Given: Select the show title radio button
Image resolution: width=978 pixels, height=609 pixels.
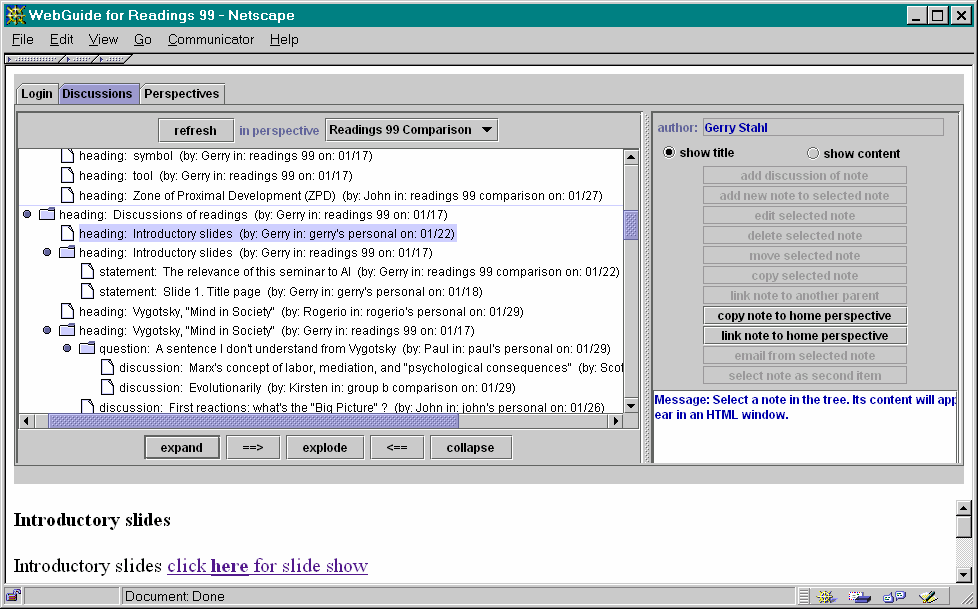Looking at the screenshot, I should (669, 153).
